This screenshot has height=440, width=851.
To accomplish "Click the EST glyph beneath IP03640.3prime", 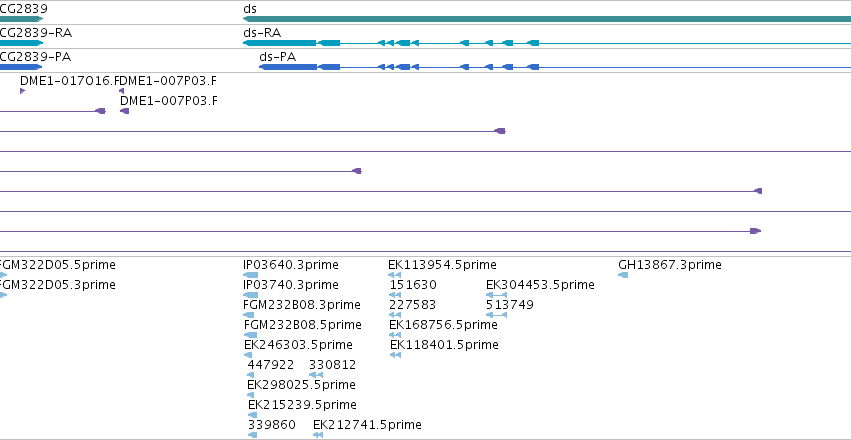I will click(x=251, y=275).
